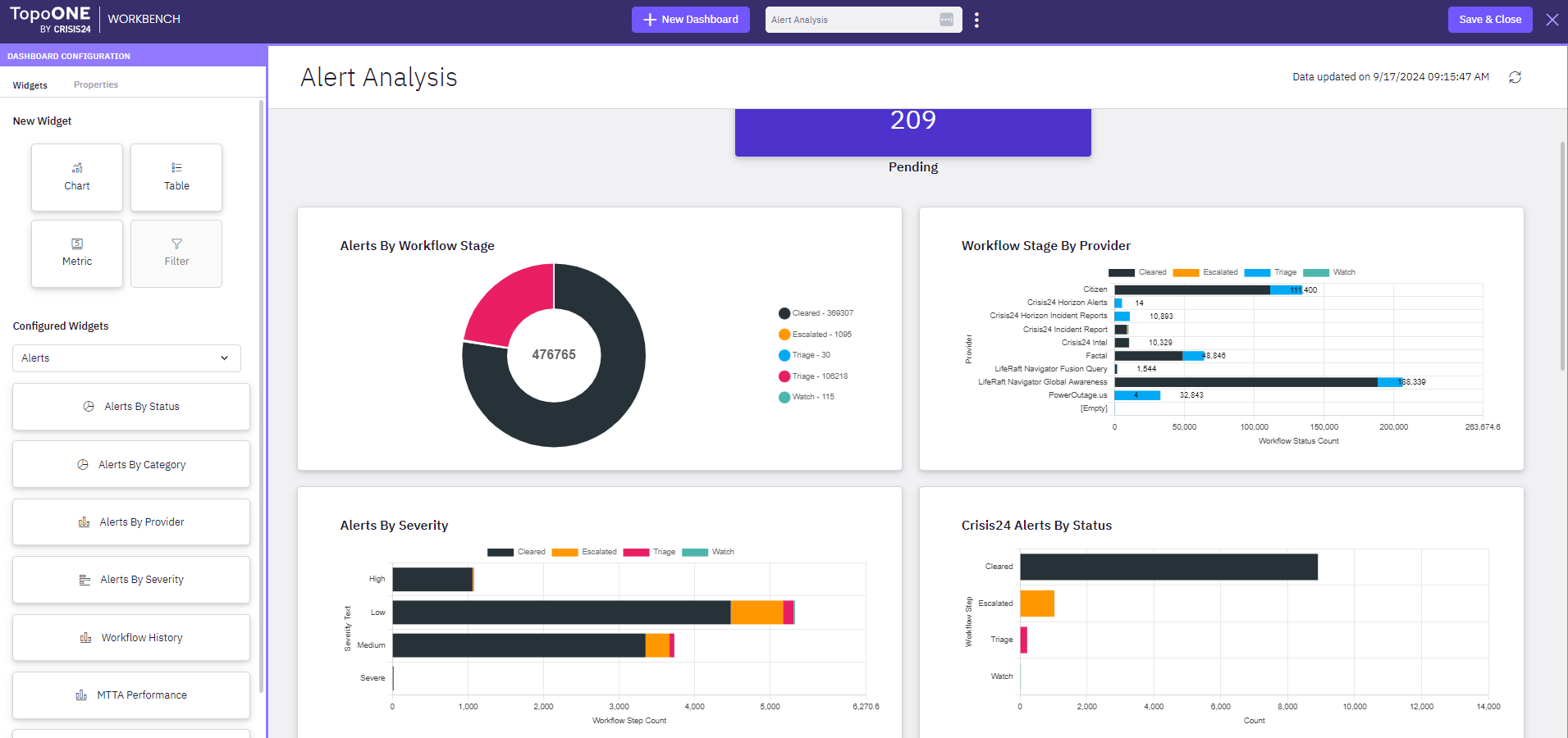Screen dimensions: 1568x738
Task: Toggle Escalated - 1095 legend in donut chart
Action: point(816,335)
